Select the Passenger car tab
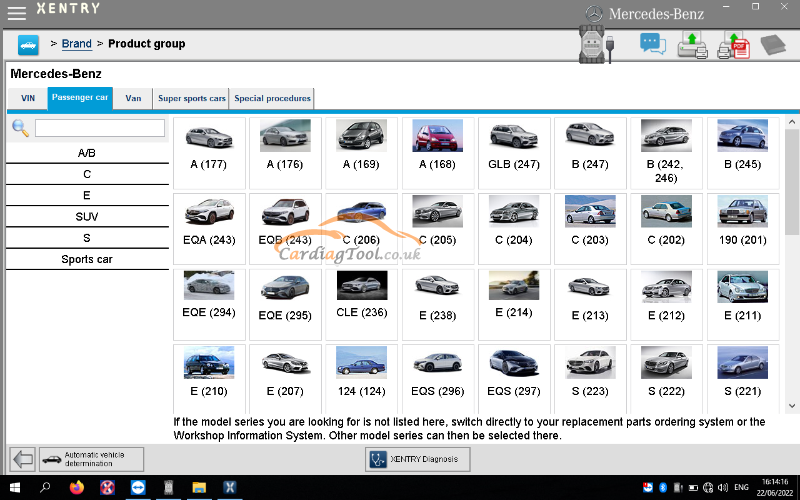The image size is (800, 500). [80, 98]
